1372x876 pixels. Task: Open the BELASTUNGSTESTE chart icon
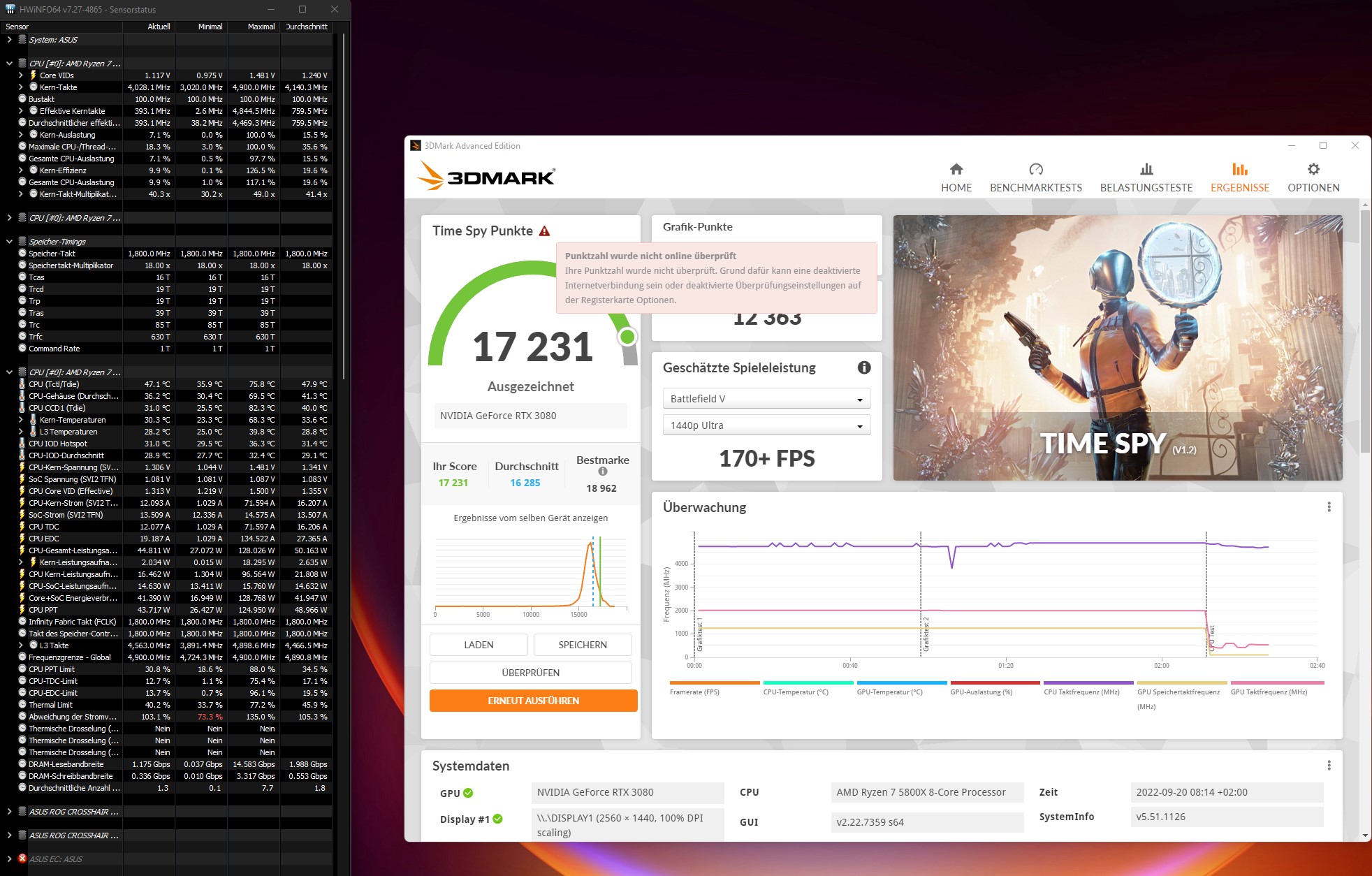1146,169
